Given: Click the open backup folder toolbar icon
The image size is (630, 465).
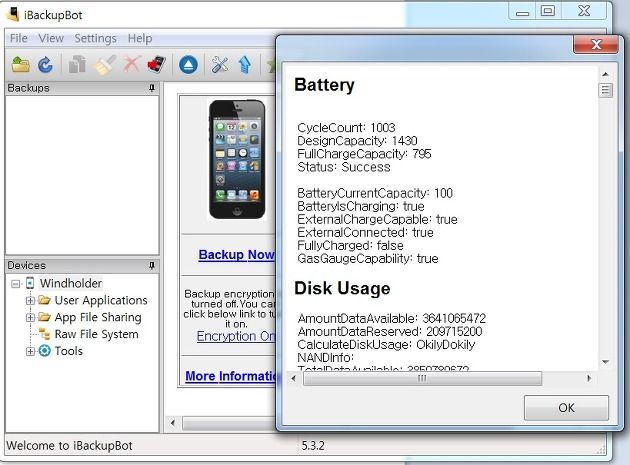Looking at the screenshot, I should [20, 64].
